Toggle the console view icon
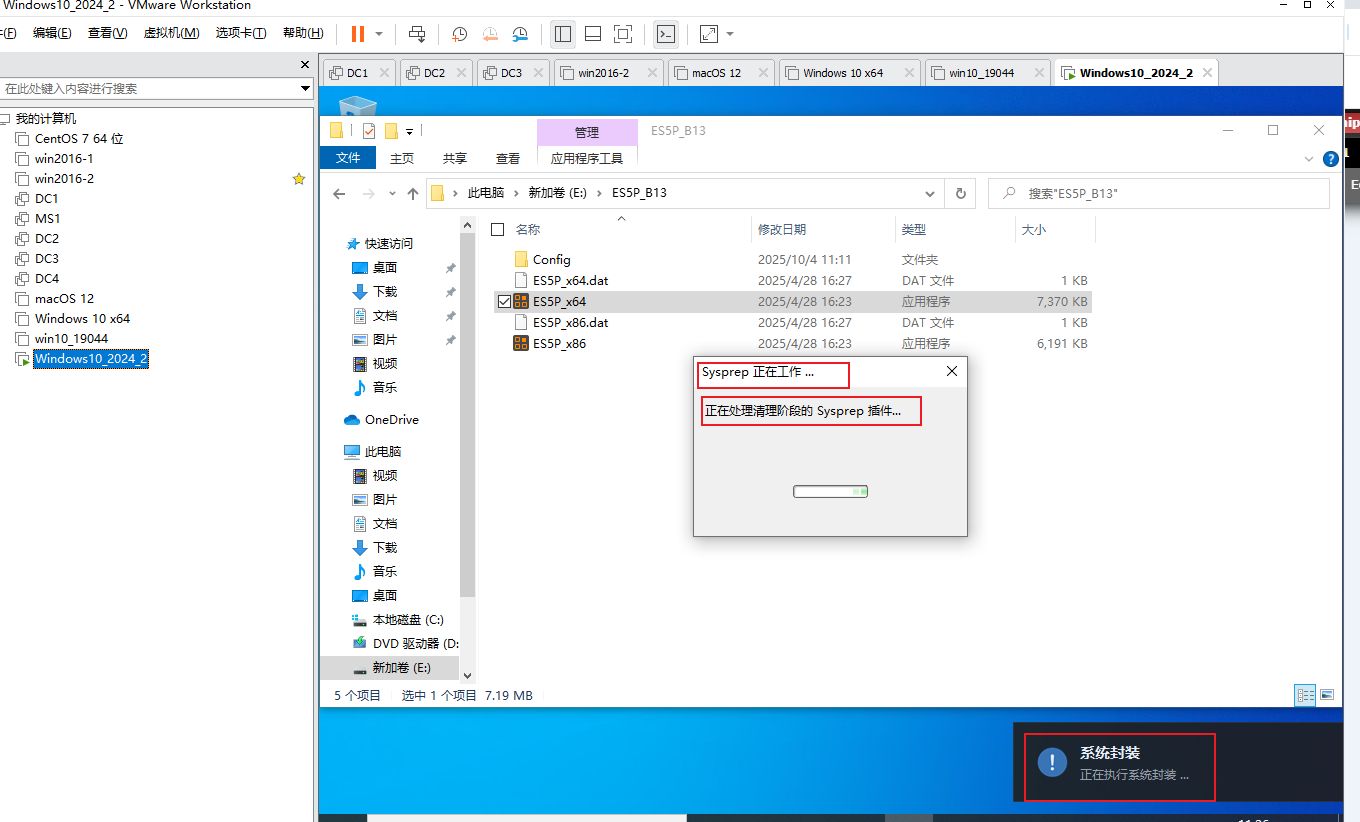This screenshot has height=822, width=1360. (x=666, y=34)
